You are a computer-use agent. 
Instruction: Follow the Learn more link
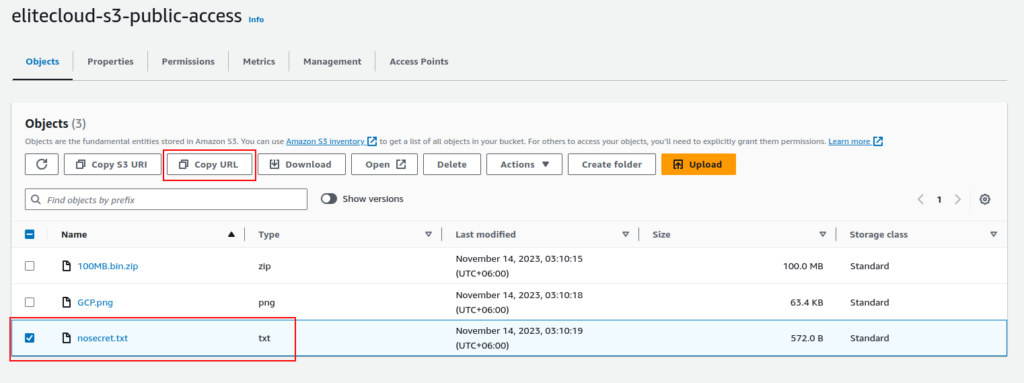point(849,141)
